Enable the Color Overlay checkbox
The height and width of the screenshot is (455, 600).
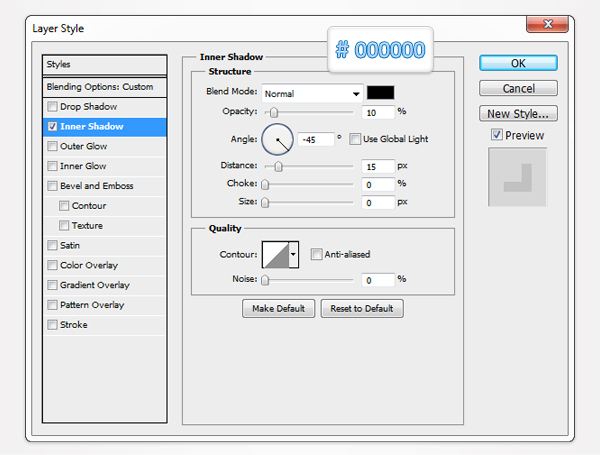52,265
